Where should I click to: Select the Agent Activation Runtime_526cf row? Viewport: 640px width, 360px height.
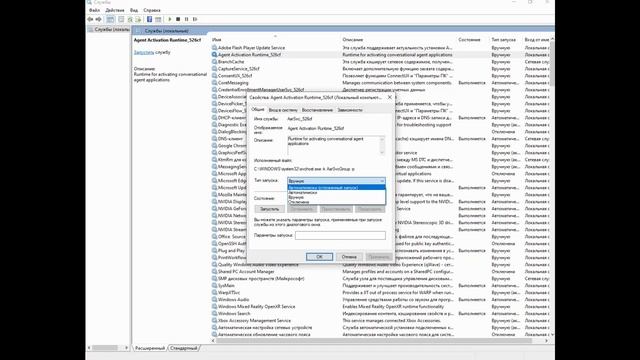[x=380, y=55]
